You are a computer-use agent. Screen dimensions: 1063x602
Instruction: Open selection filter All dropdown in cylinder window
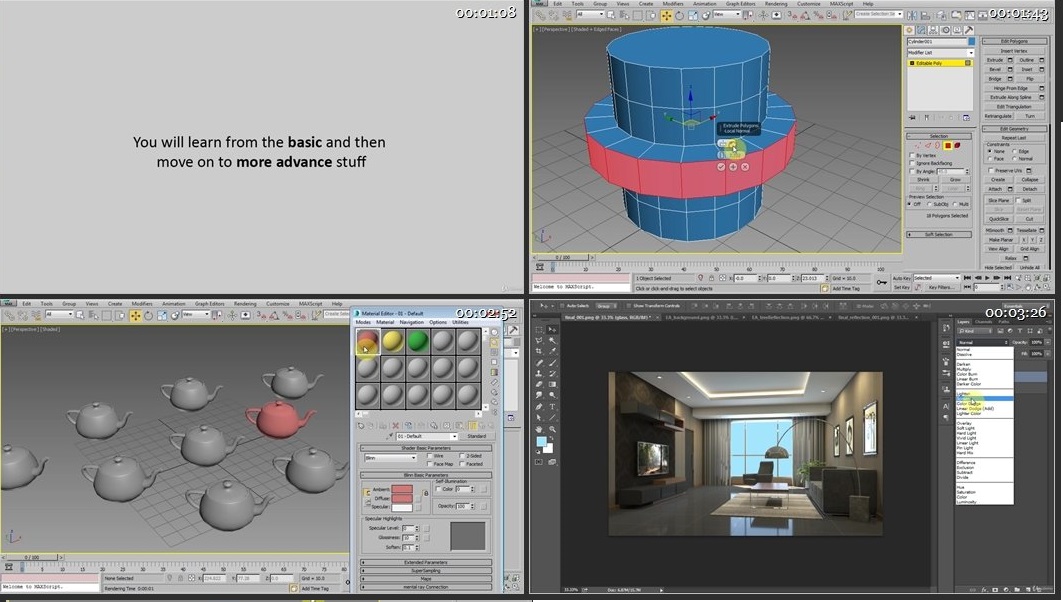[590, 14]
